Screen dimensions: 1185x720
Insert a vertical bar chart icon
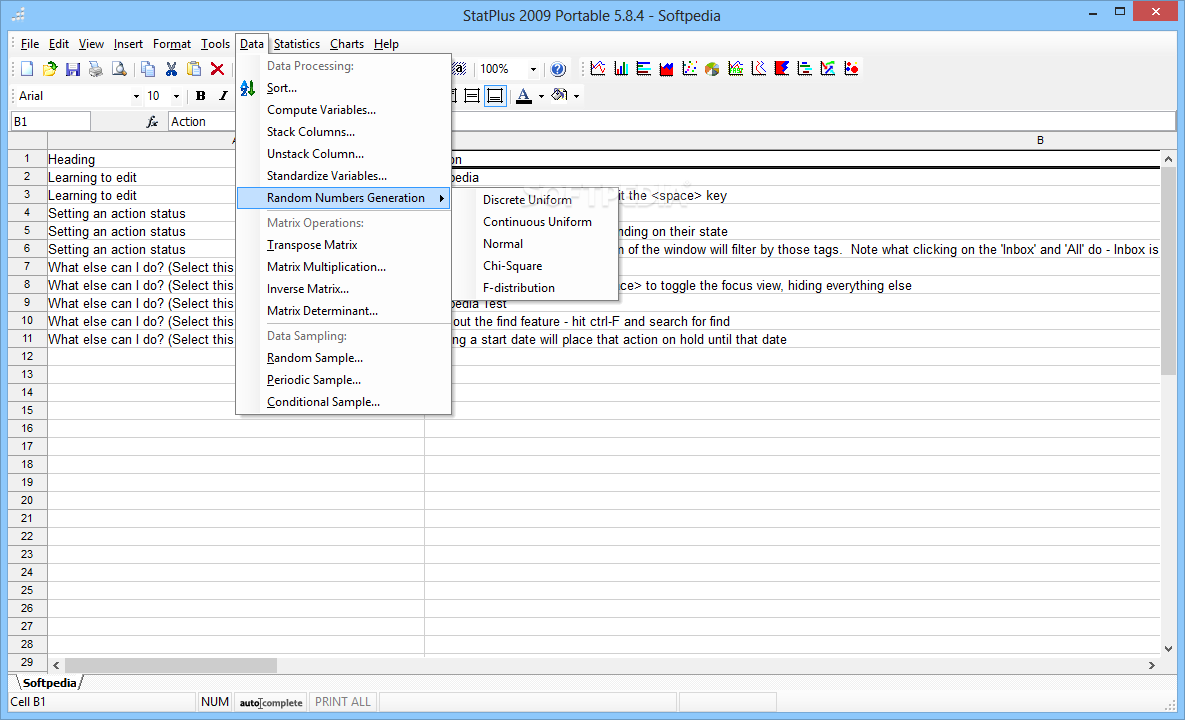(621, 69)
